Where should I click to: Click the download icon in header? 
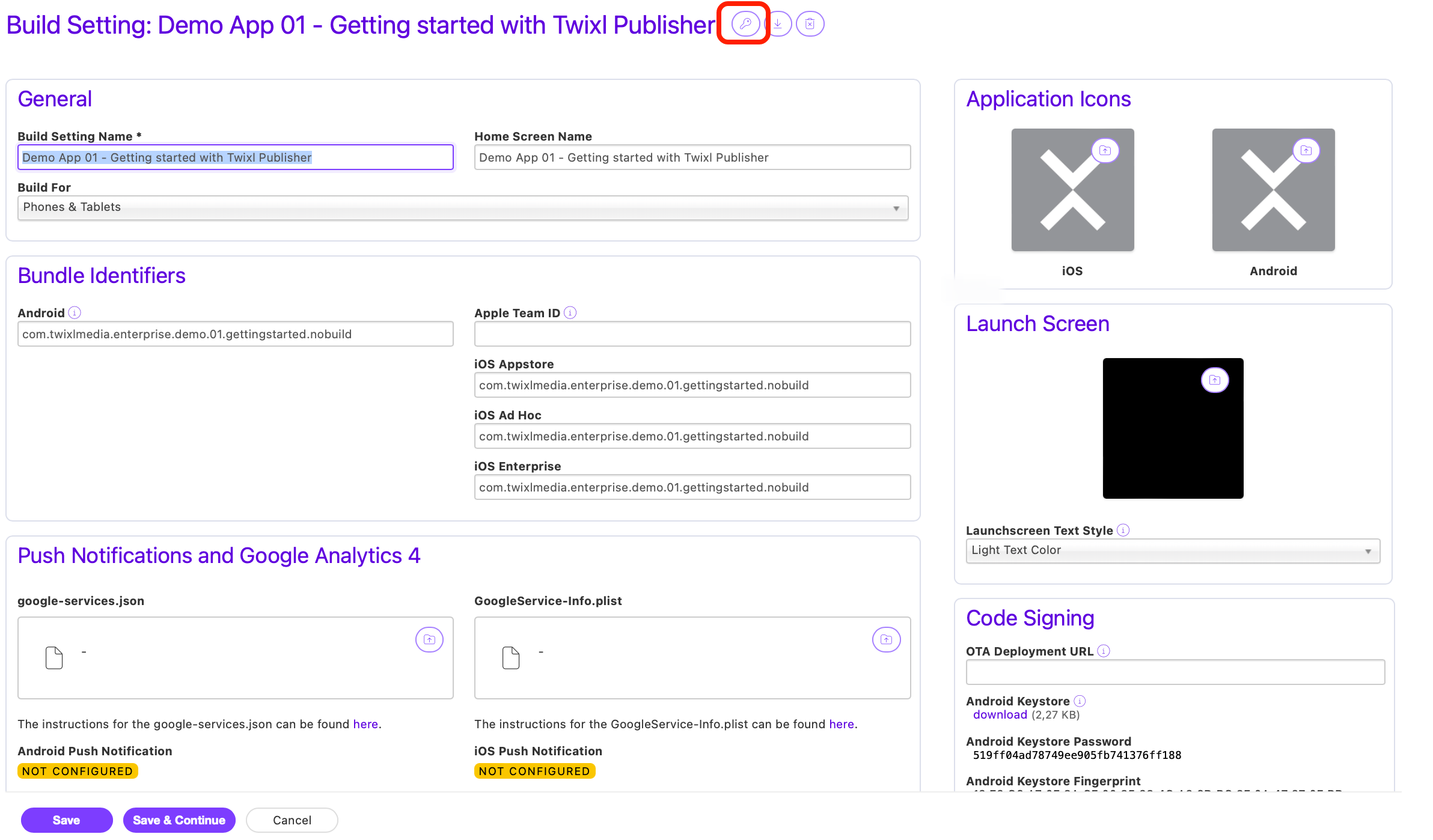tap(778, 24)
